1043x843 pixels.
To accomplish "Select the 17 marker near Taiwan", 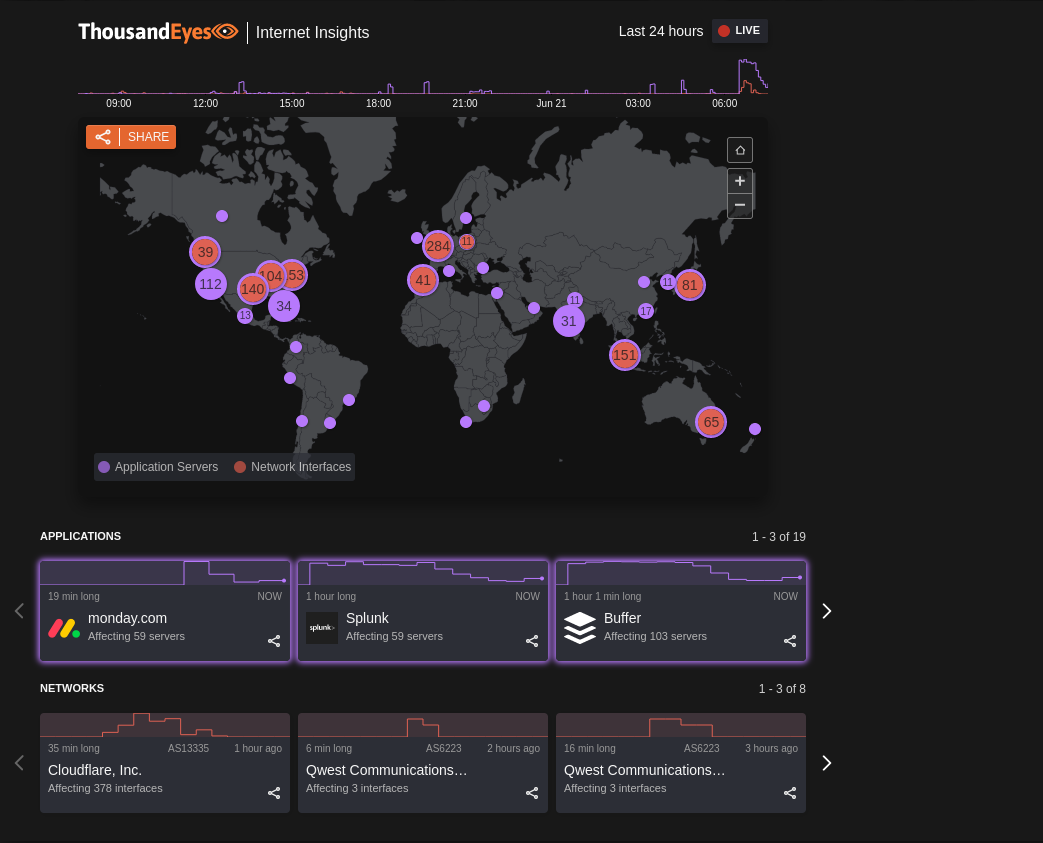I will pos(646,311).
